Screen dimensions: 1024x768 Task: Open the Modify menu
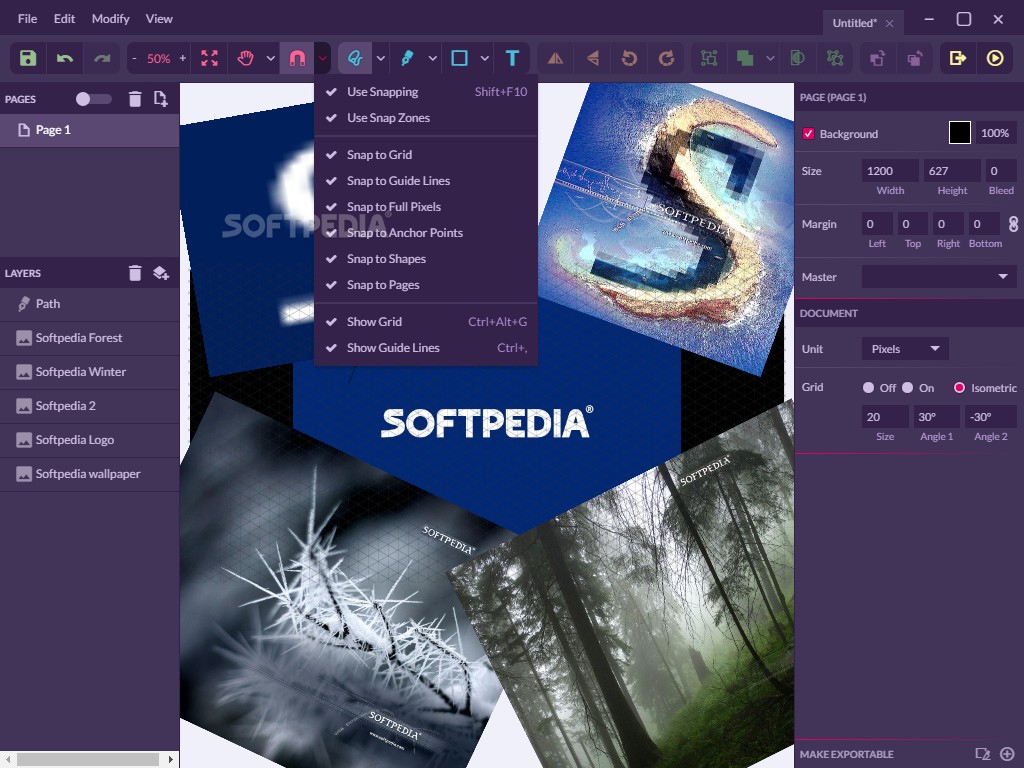click(110, 19)
